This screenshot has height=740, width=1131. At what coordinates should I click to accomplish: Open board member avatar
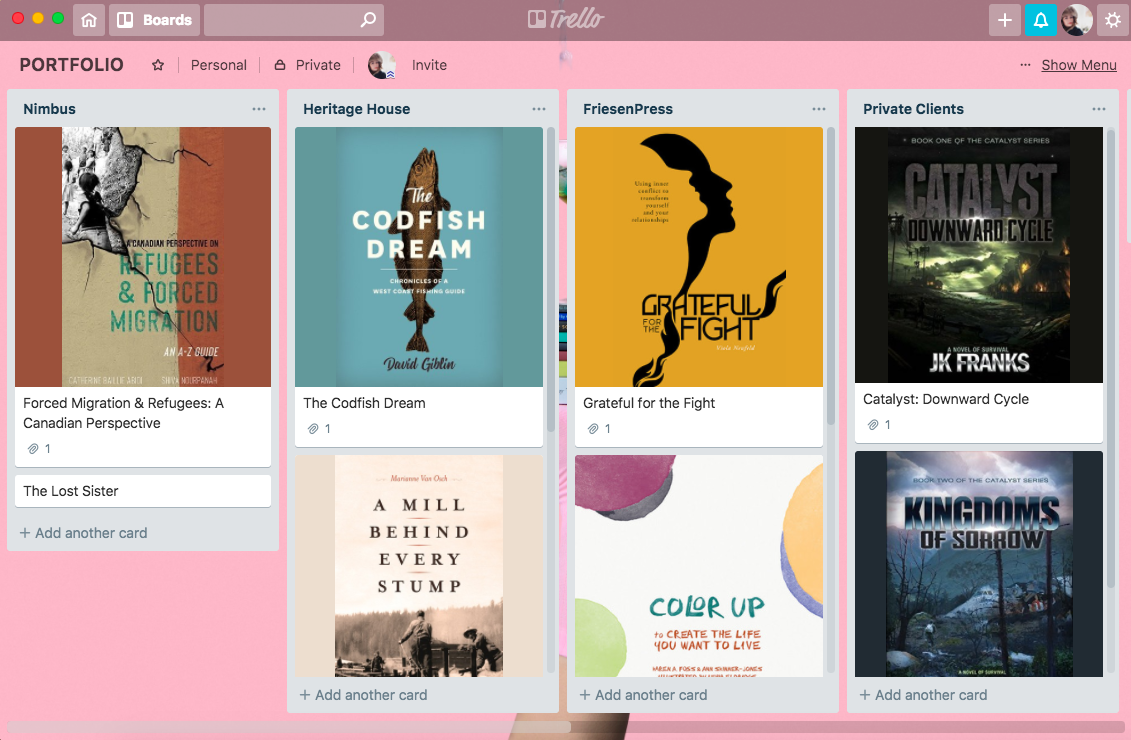pyautogui.click(x=382, y=65)
